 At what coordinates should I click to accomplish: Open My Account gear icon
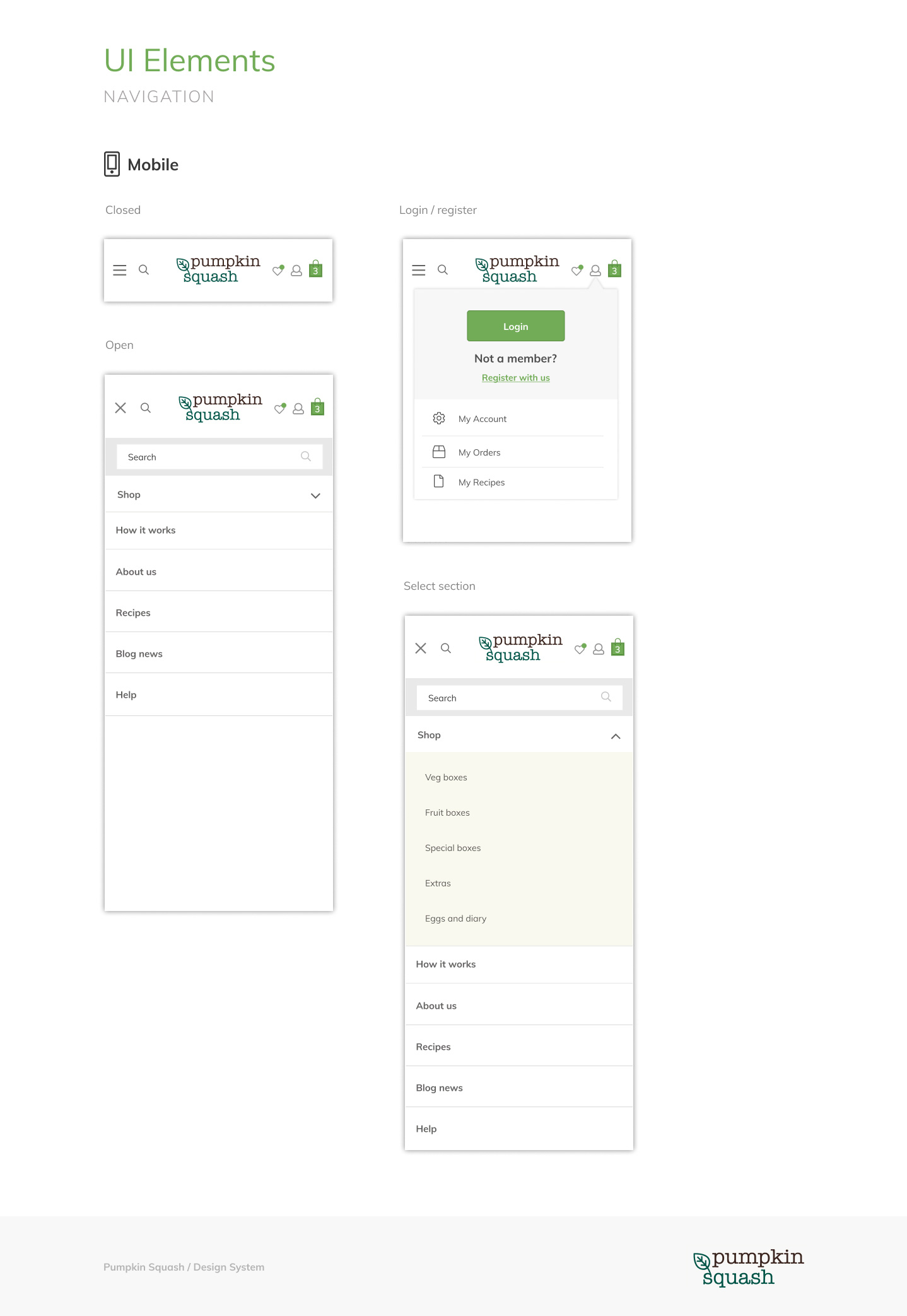(x=439, y=418)
